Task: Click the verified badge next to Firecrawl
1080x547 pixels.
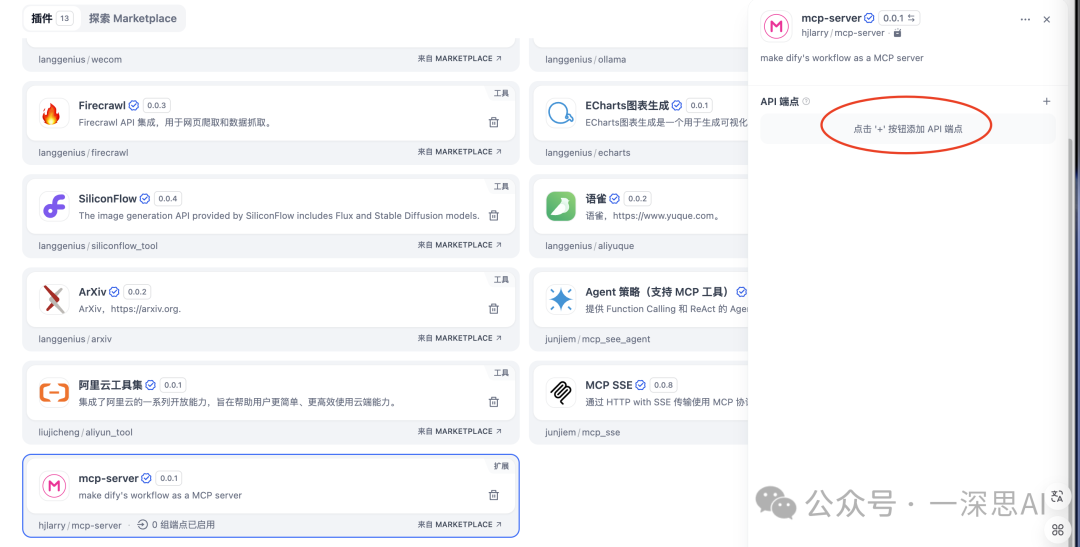Action: 134,105
